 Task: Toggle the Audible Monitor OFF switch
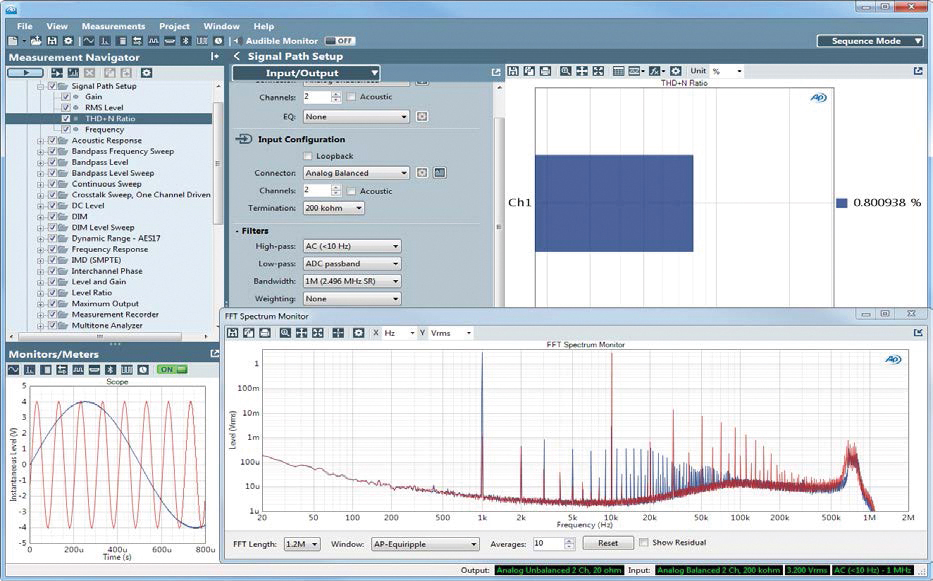tap(340, 41)
